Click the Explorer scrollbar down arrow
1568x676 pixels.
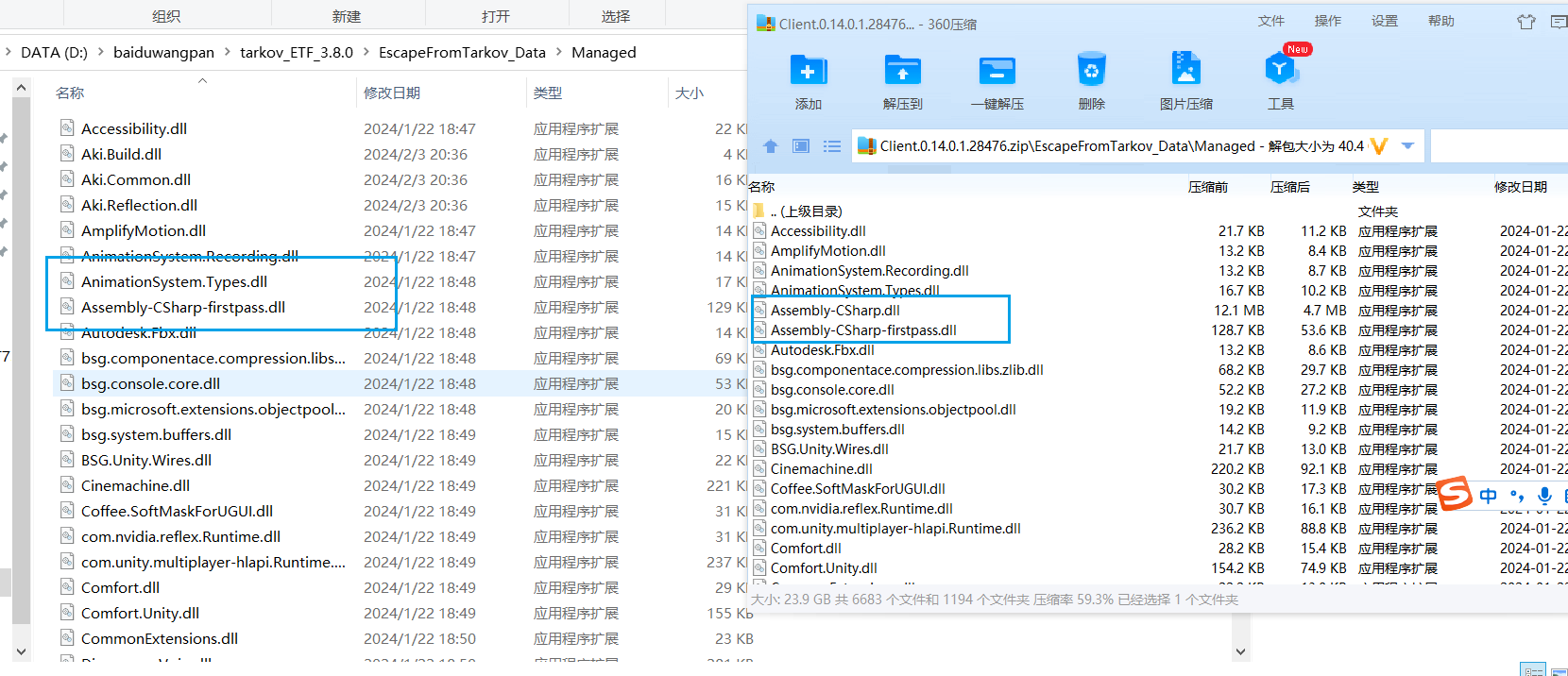click(21, 651)
